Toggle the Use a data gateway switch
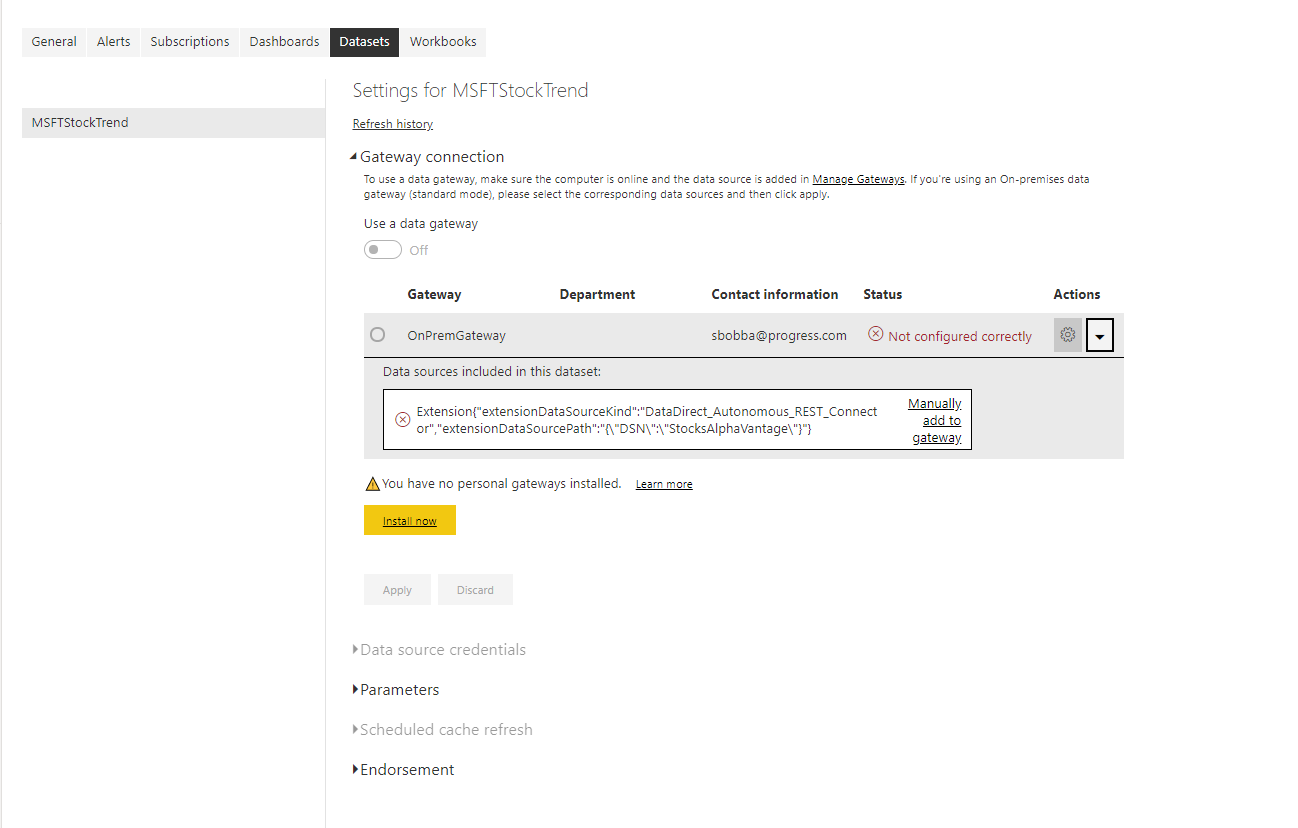1298x828 pixels. pyautogui.click(x=382, y=250)
